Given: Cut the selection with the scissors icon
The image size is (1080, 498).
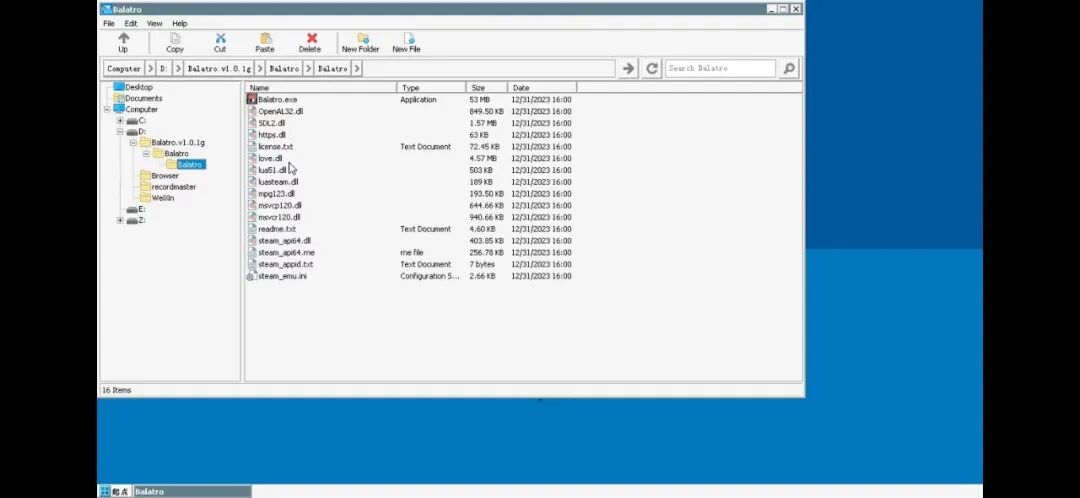Looking at the screenshot, I should pos(220,43).
